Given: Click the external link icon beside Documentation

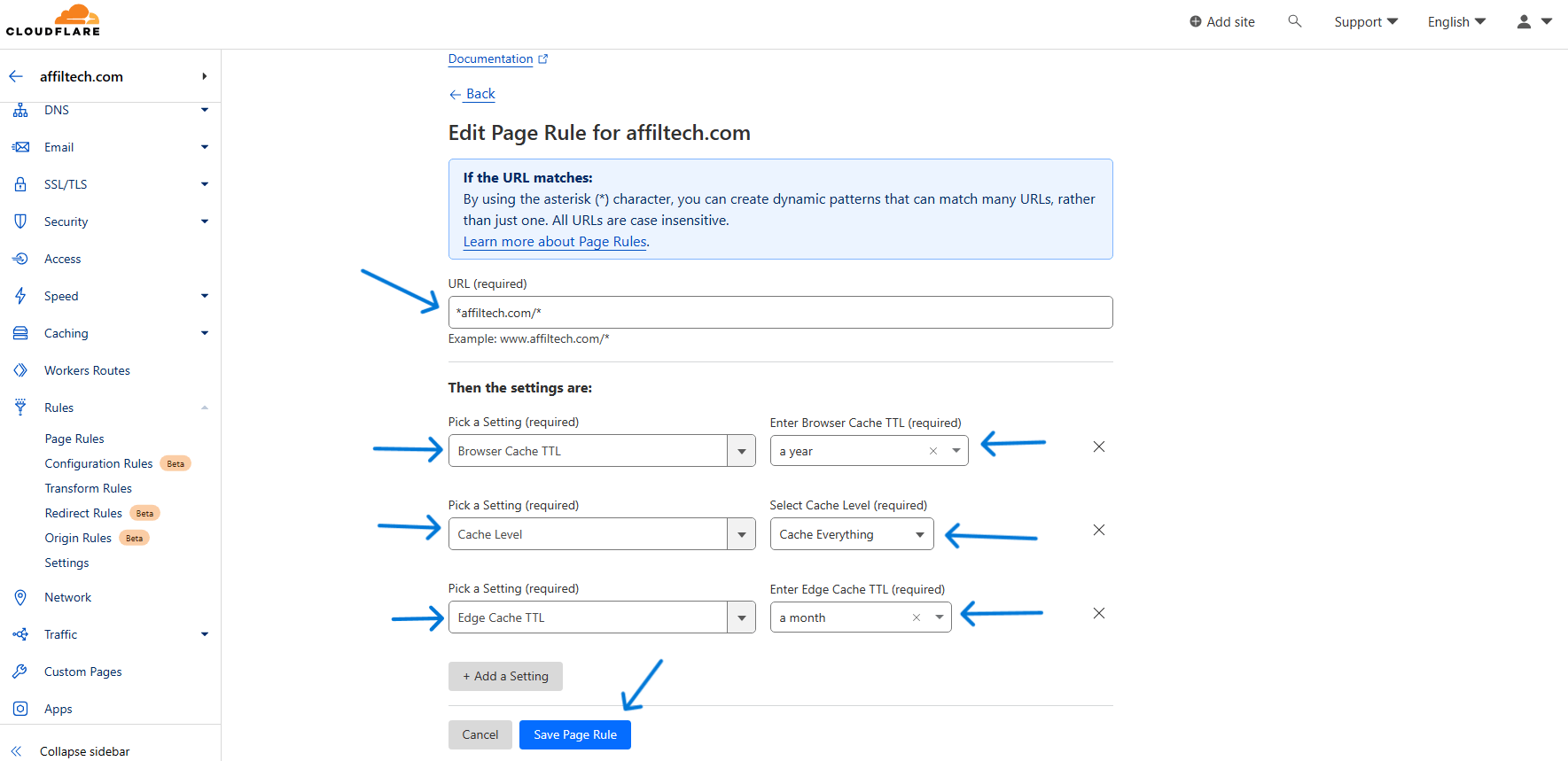Looking at the screenshot, I should [x=543, y=59].
